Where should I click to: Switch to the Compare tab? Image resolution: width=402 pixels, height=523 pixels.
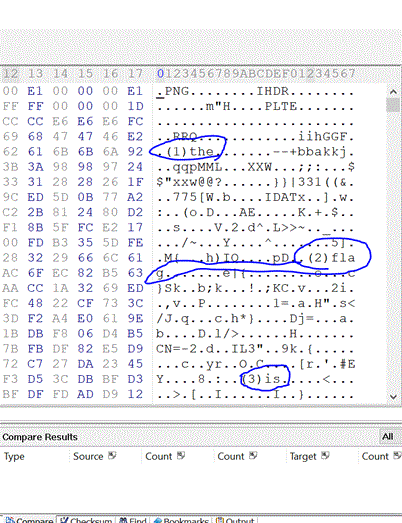tap(29, 520)
